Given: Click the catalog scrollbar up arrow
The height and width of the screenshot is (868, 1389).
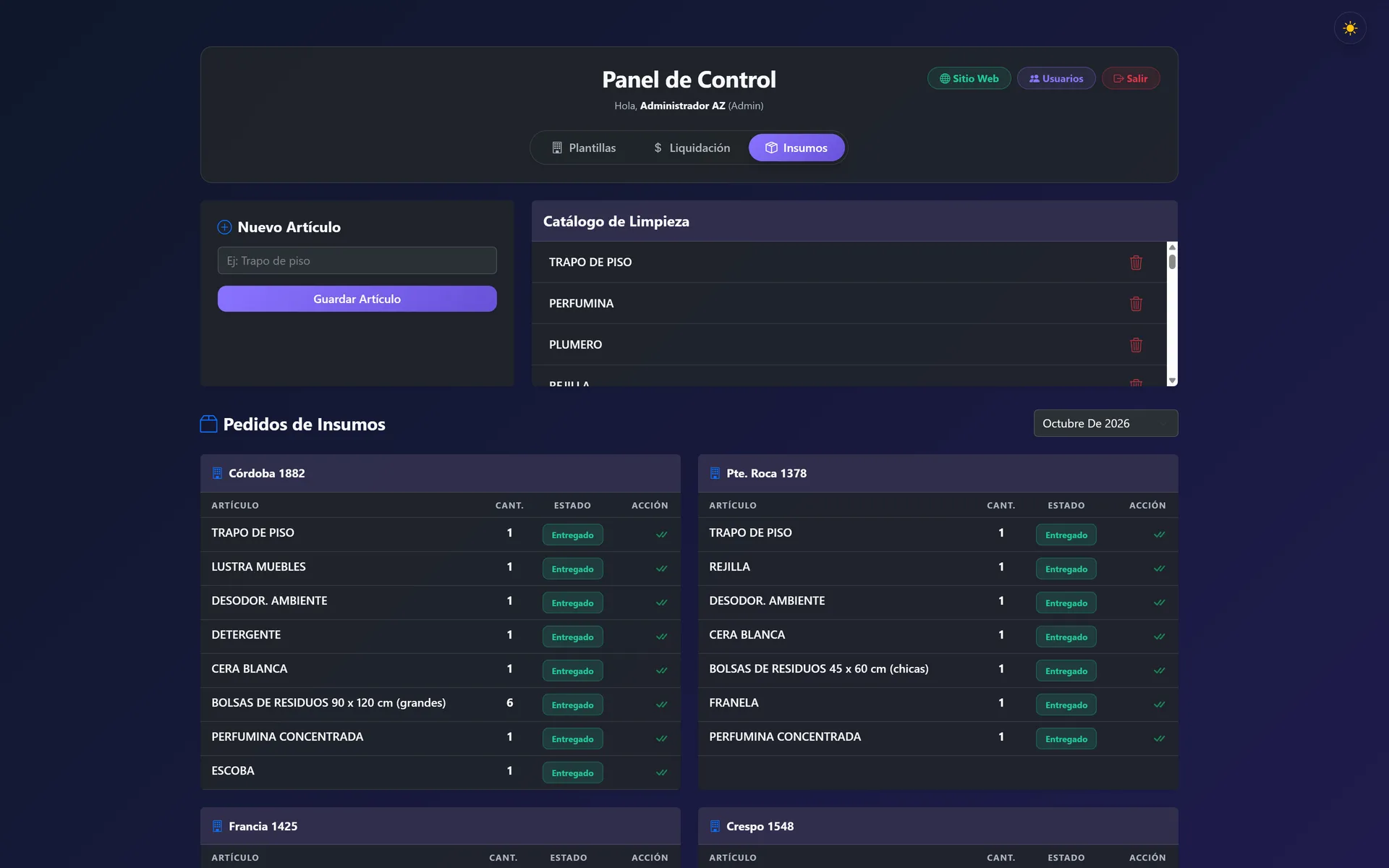Looking at the screenshot, I should [x=1172, y=247].
